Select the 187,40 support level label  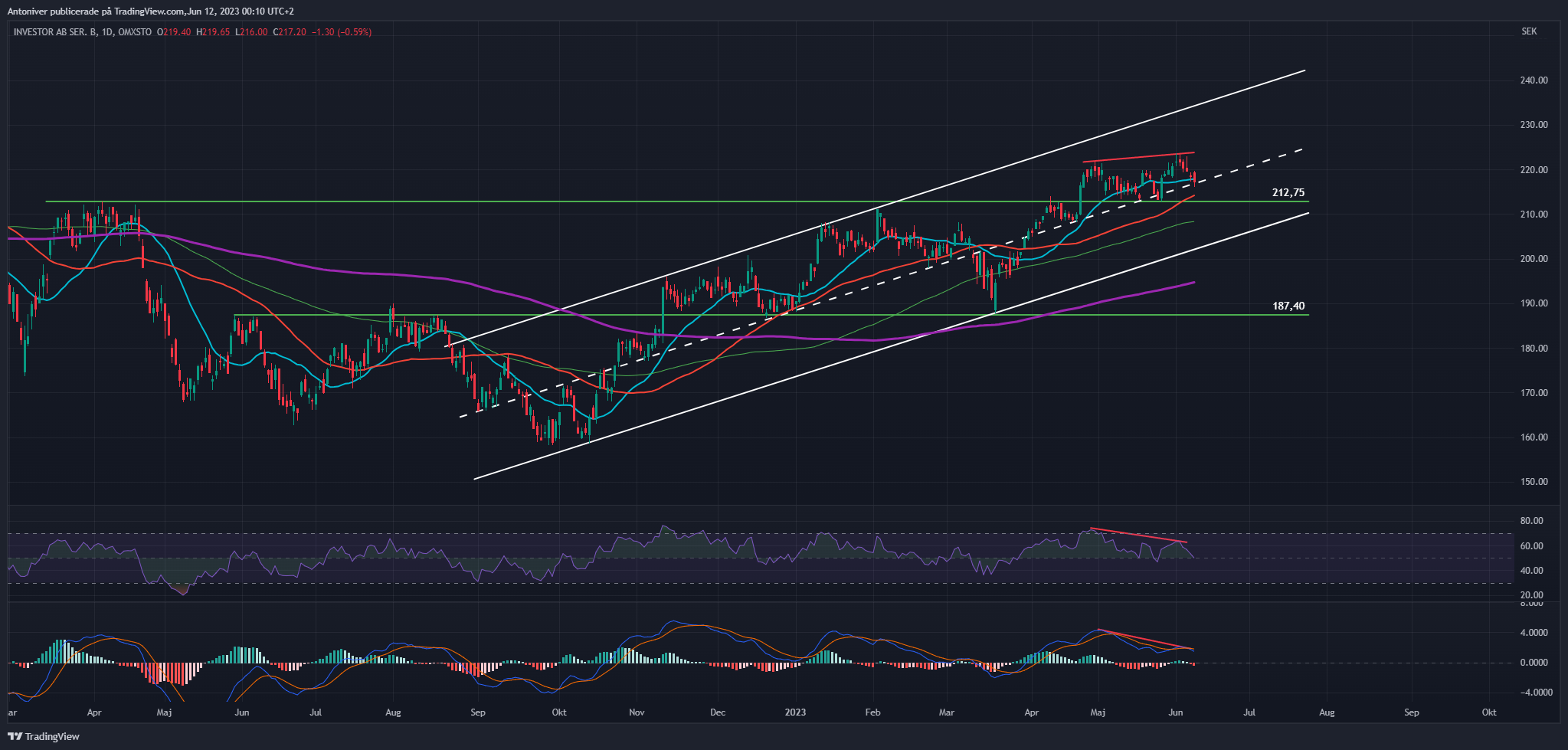pos(1288,306)
